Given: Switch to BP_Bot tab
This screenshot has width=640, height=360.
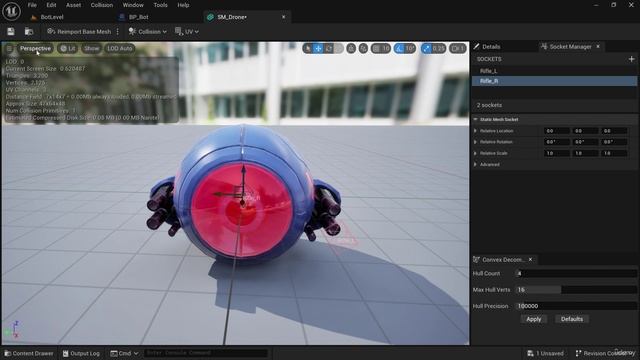Looking at the screenshot, I should coord(138,17).
